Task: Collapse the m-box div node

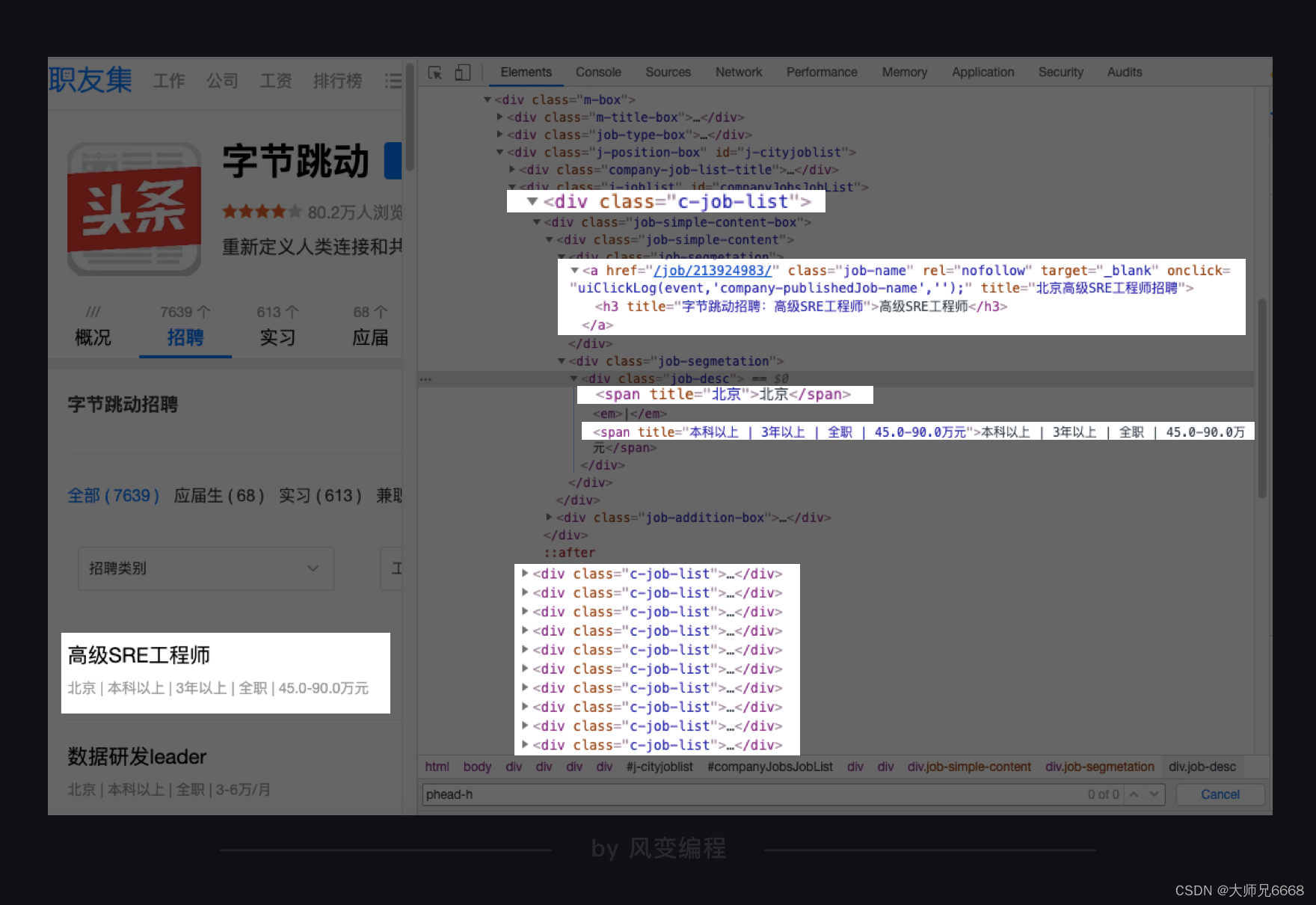Action: click(488, 99)
